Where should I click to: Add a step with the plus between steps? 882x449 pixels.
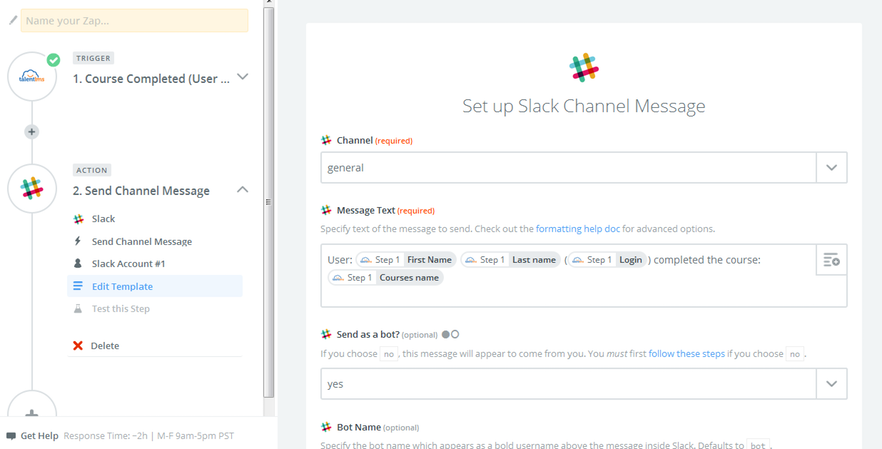click(32, 132)
